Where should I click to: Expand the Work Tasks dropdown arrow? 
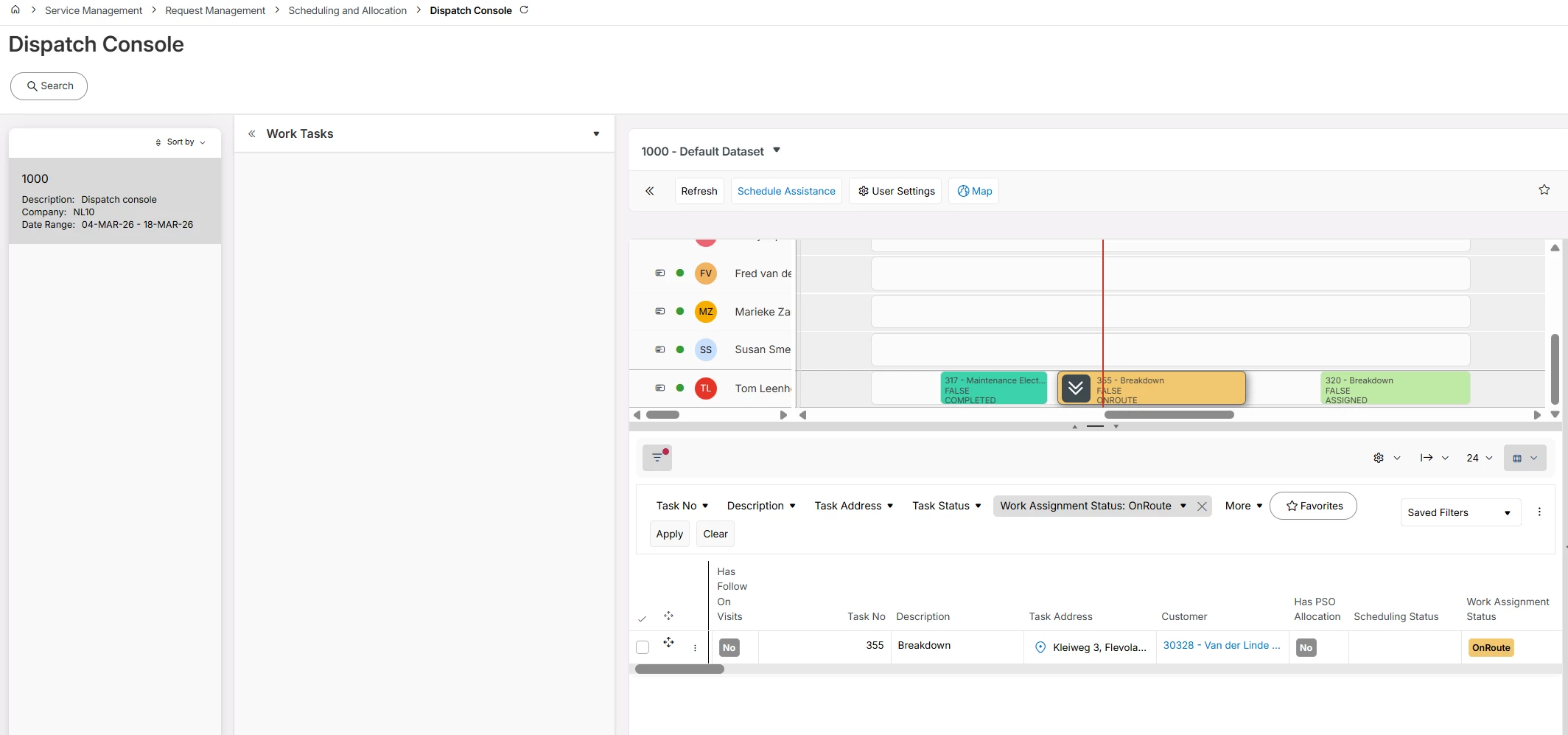coord(596,134)
